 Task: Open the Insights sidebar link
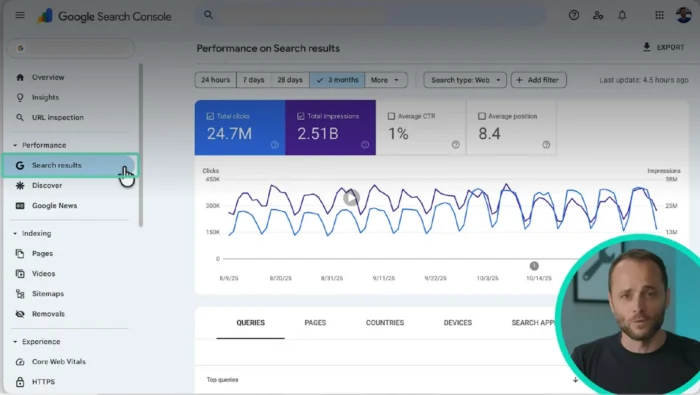click(x=45, y=97)
